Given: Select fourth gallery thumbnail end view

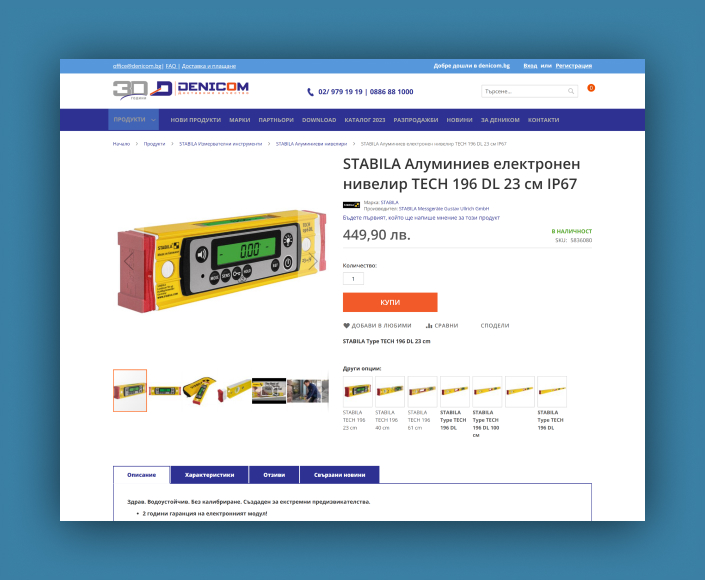Looking at the screenshot, I should click(234, 390).
